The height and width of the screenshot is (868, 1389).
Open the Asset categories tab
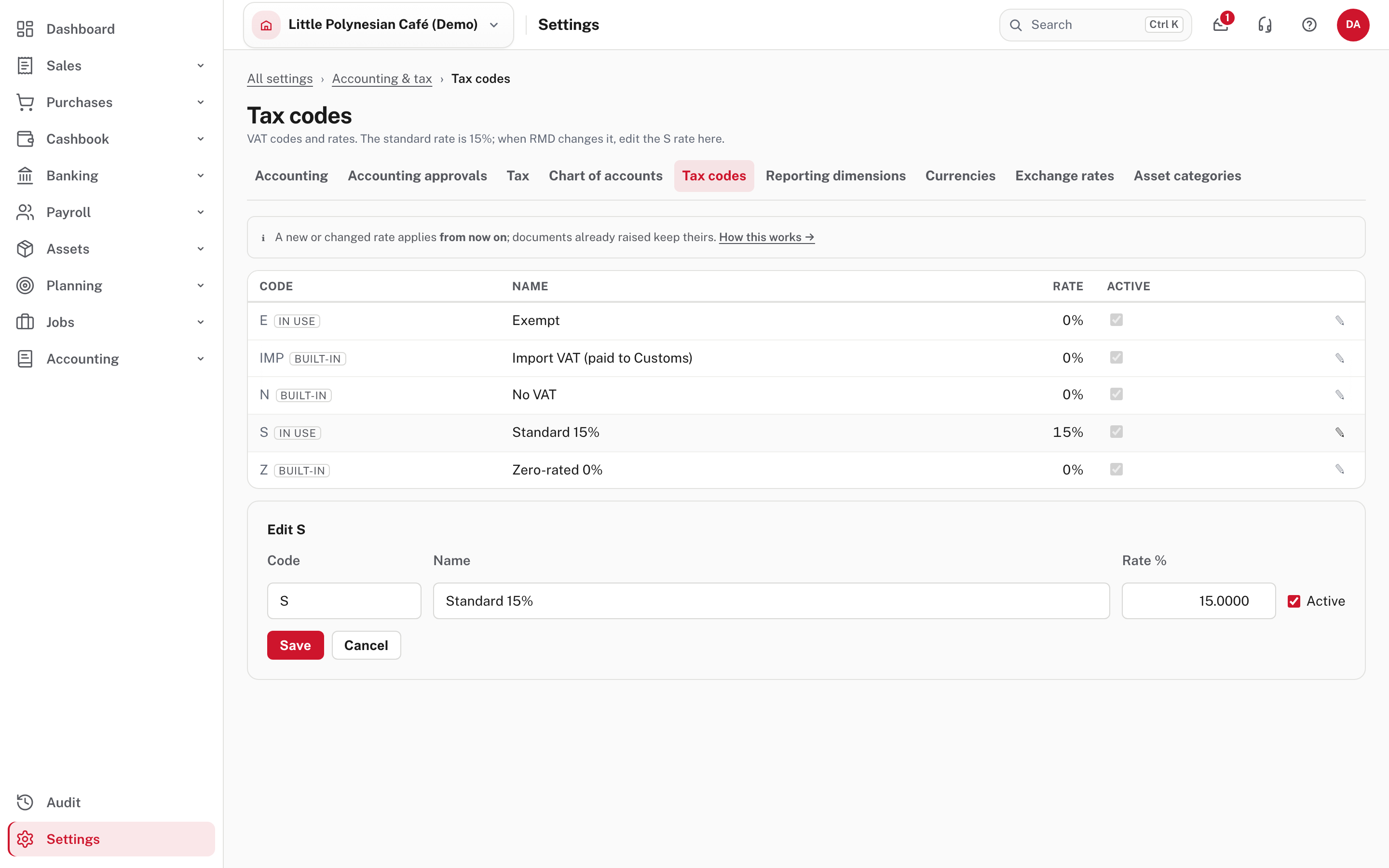pos(1187,176)
